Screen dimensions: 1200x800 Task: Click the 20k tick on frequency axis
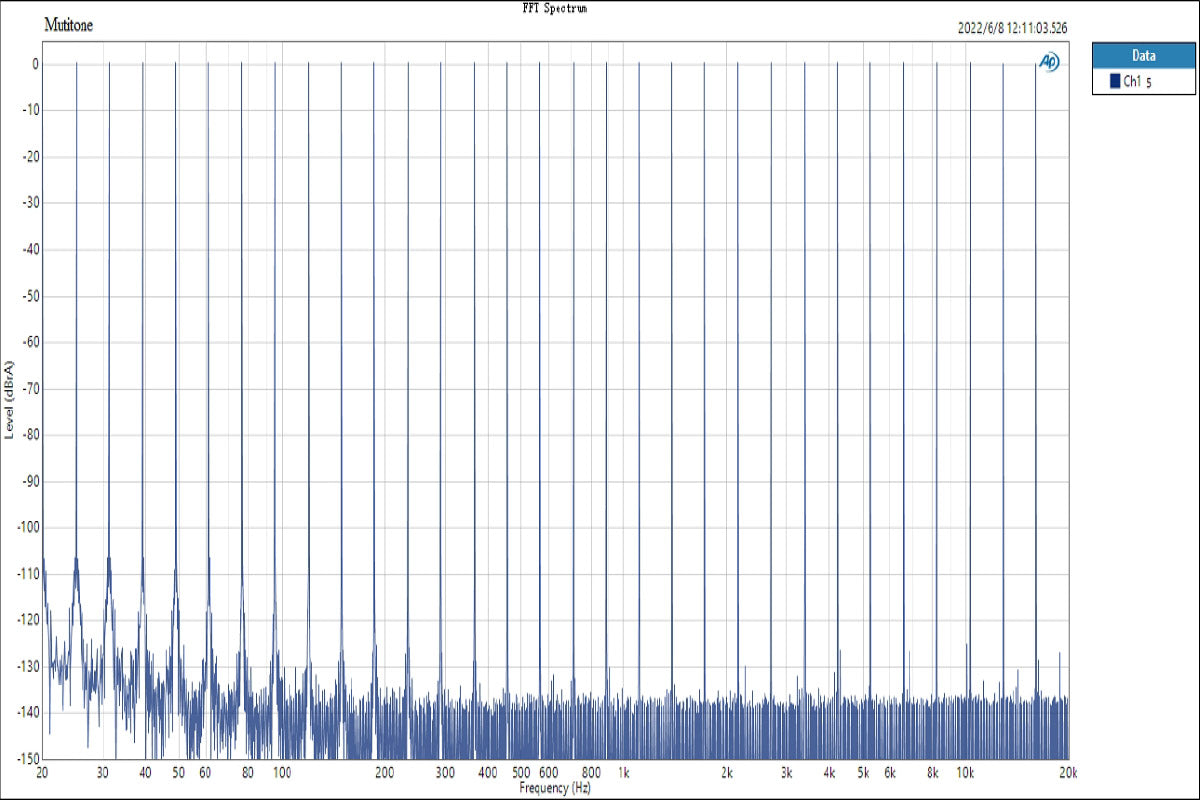click(1068, 773)
